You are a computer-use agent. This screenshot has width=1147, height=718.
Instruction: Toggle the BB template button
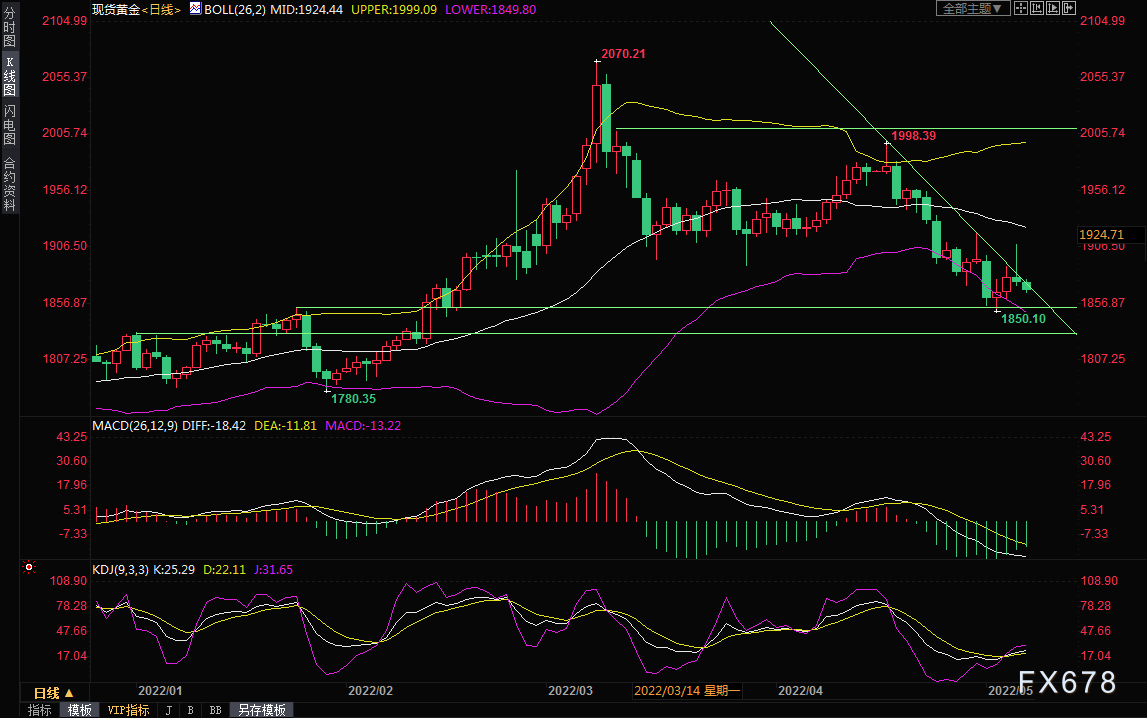[x=215, y=710]
